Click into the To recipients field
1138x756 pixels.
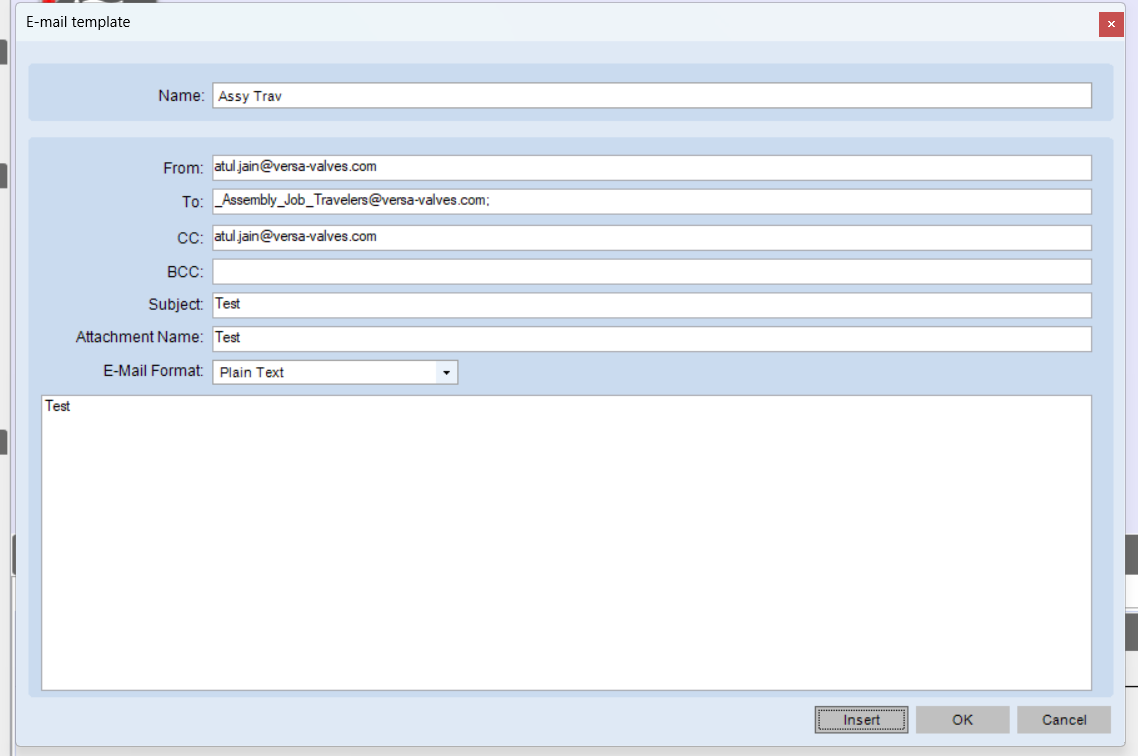[x=652, y=202]
